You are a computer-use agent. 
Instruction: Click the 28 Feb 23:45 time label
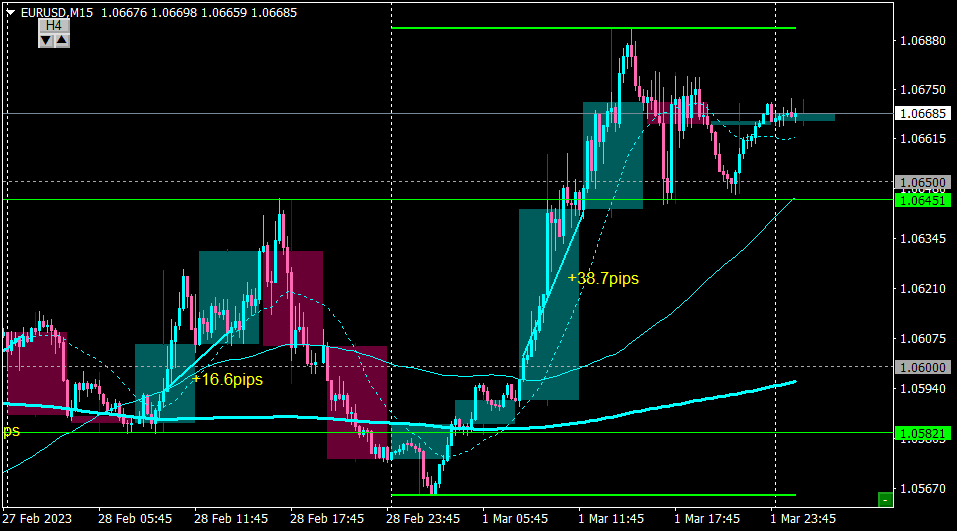coord(423,519)
